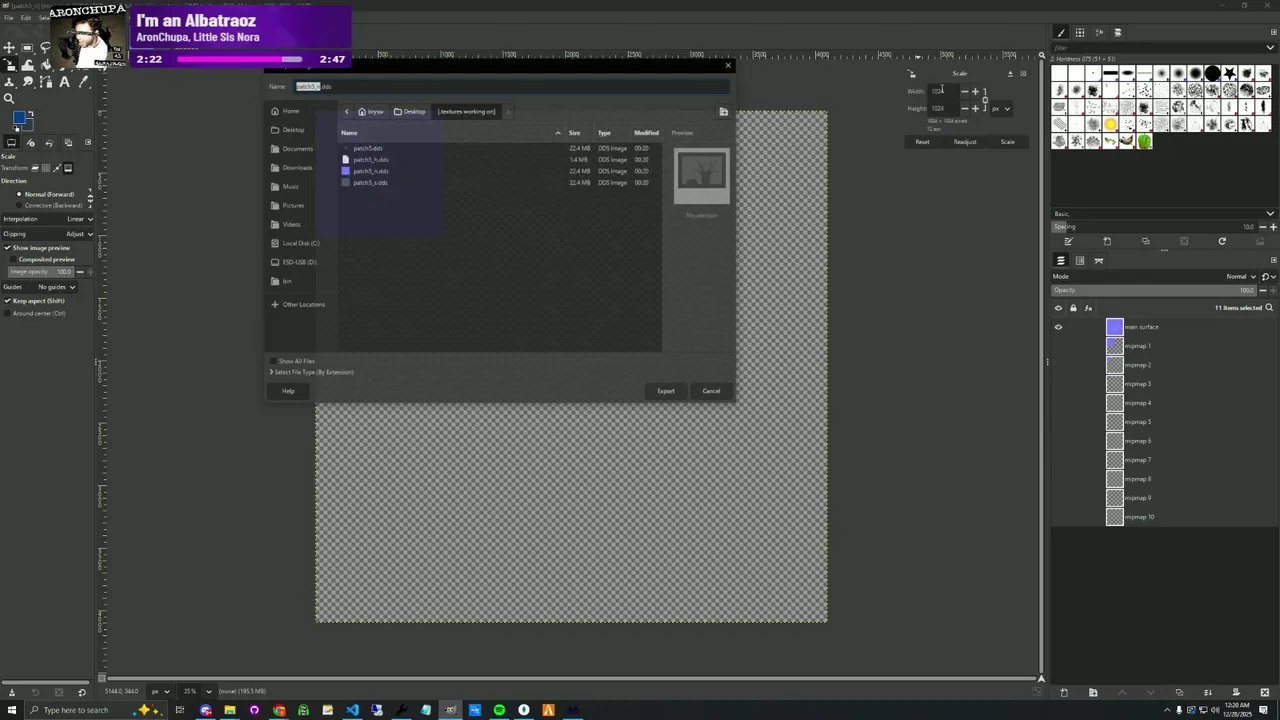
Task: Click the refresh brushes icon
Action: pos(1222,241)
